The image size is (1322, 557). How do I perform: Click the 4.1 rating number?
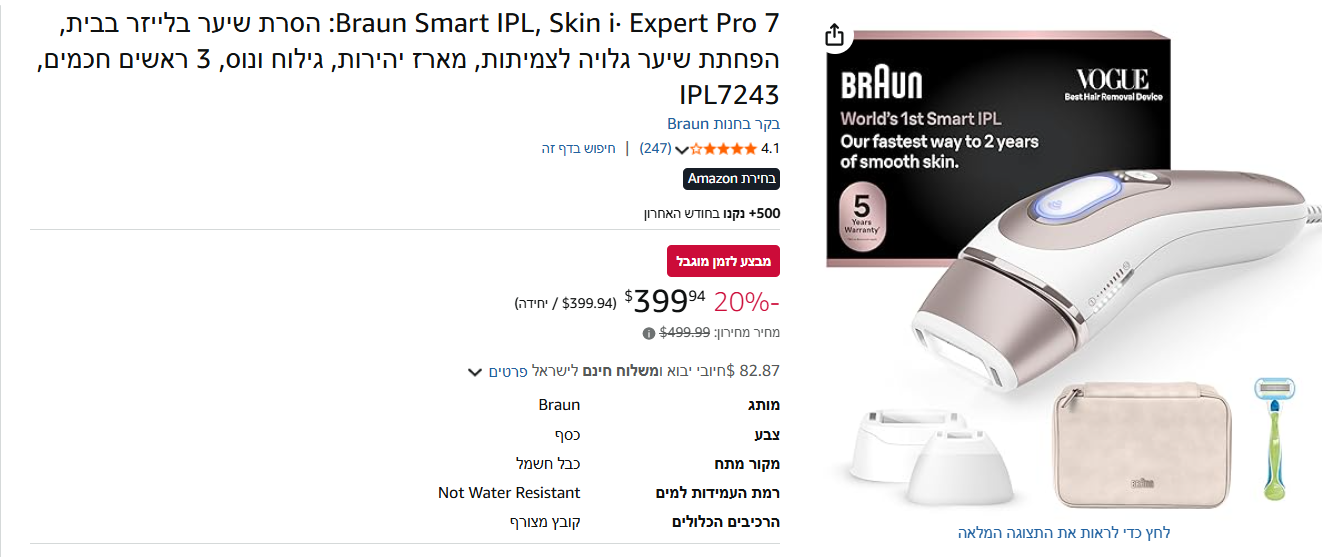[x=770, y=149]
